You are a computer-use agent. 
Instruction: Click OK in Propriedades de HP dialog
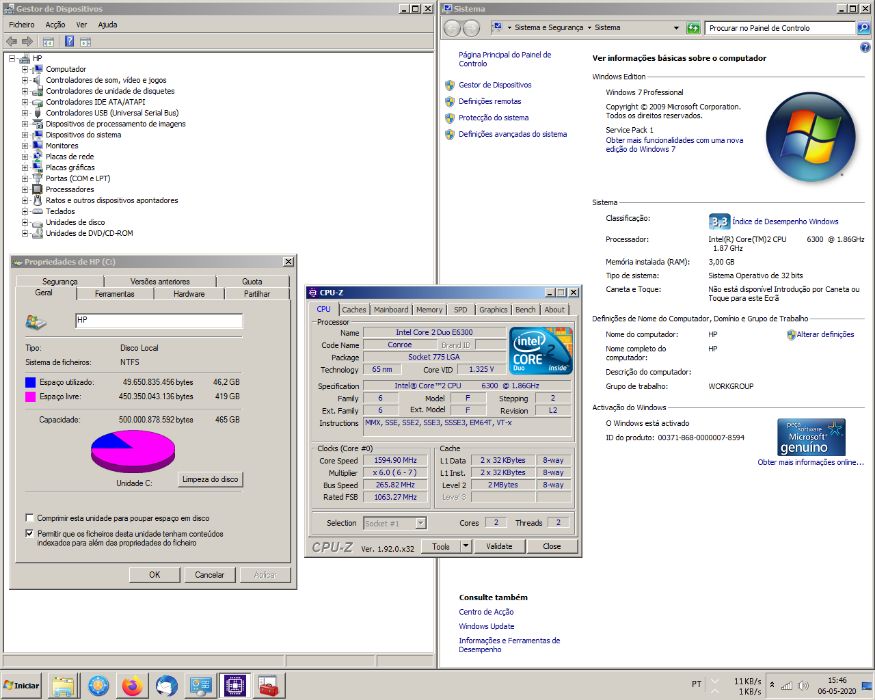coord(155,574)
